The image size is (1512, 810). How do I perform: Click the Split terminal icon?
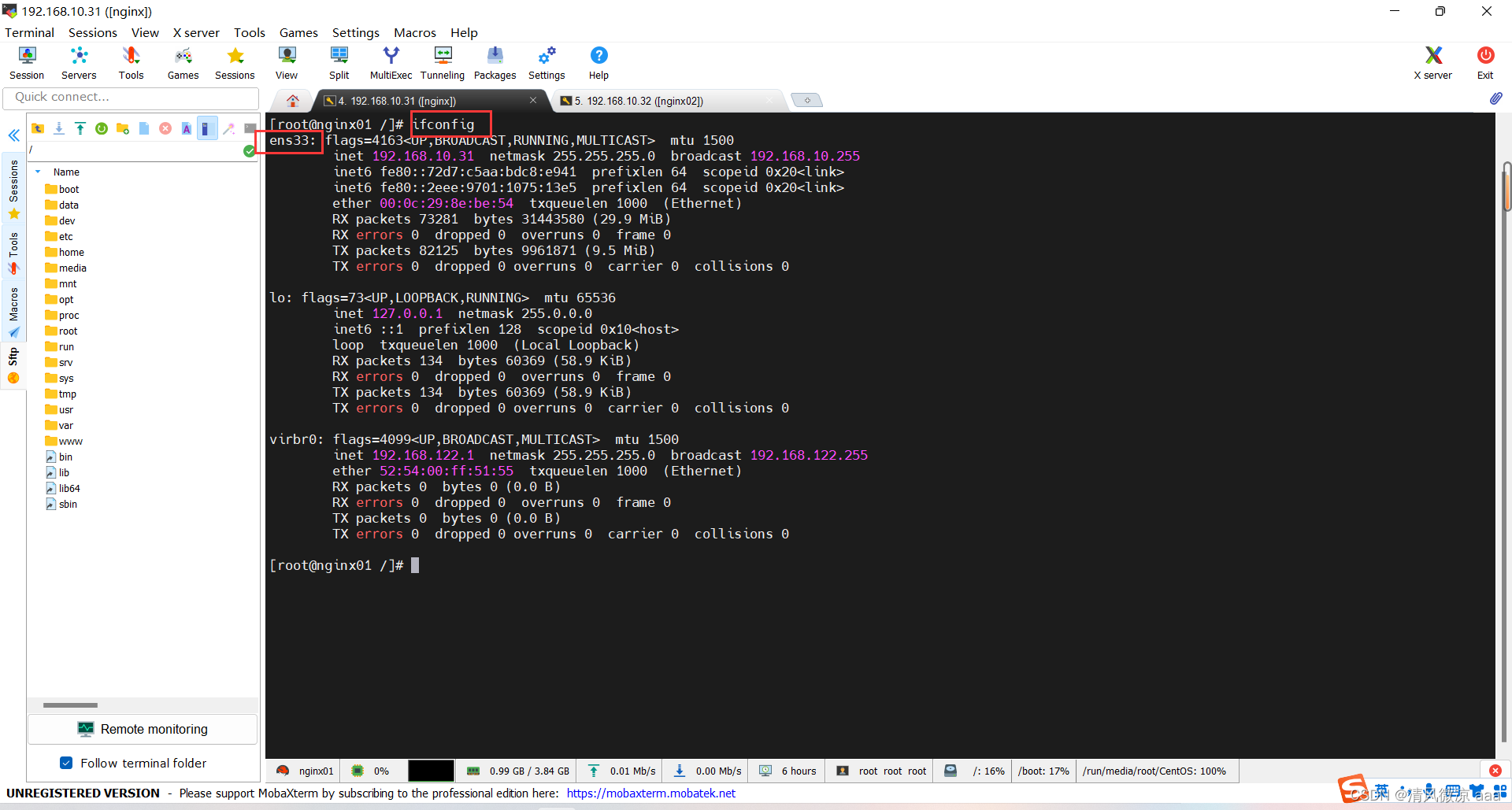coord(339,63)
